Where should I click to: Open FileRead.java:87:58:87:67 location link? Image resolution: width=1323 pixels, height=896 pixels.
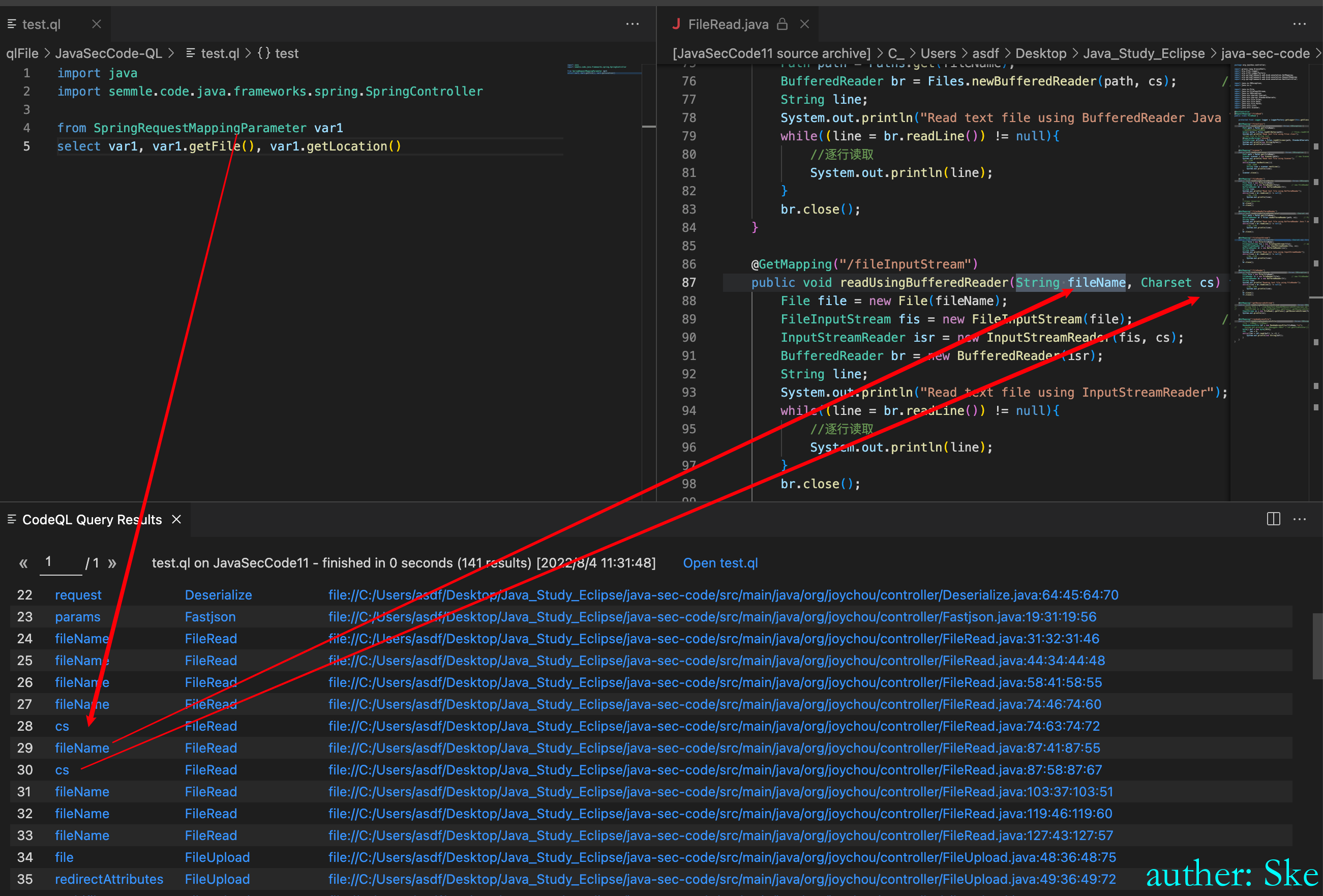pyautogui.click(x=715, y=769)
